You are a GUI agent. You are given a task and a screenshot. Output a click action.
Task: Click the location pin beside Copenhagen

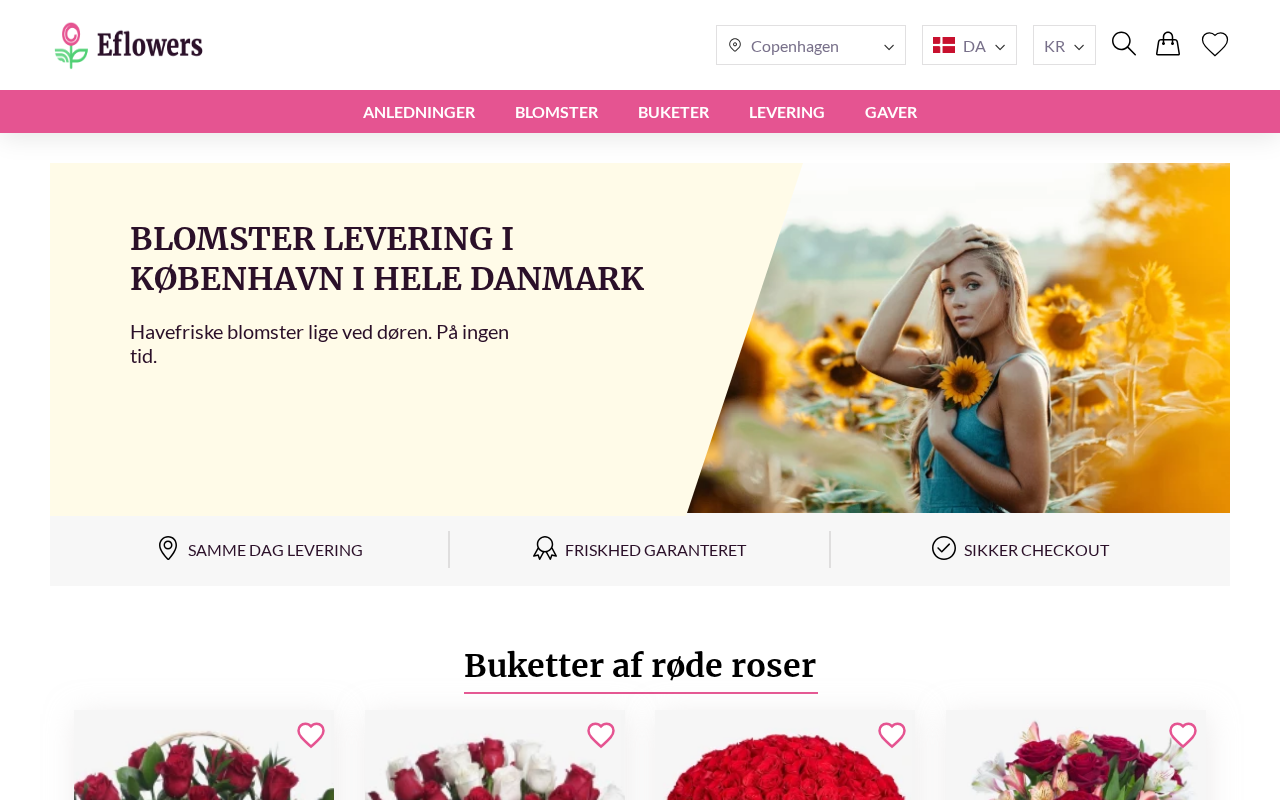pyautogui.click(x=735, y=45)
